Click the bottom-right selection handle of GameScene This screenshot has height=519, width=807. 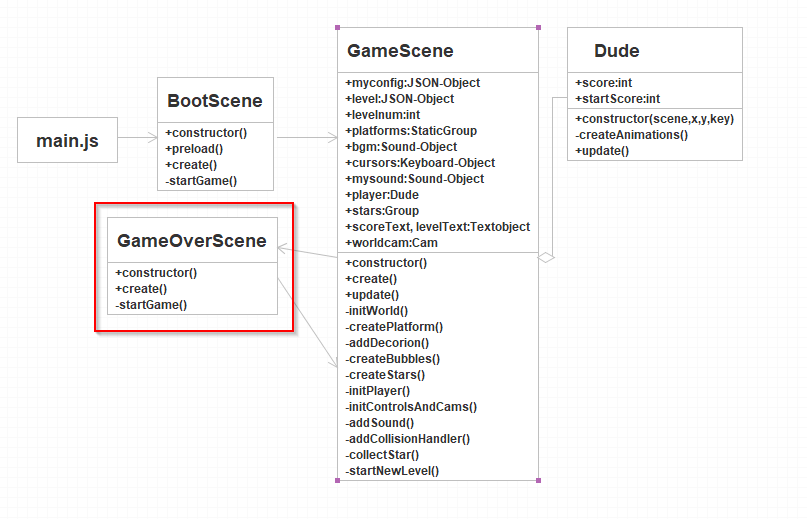pyautogui.click(x=538, y=480)
